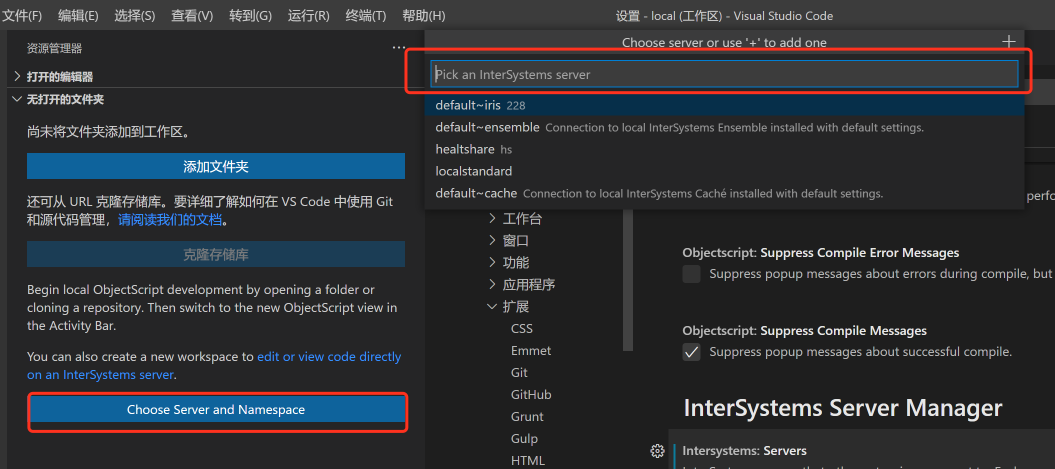Open edit or view code directly link
This screenshot has height=469, width=1055.
coord(329,357)
